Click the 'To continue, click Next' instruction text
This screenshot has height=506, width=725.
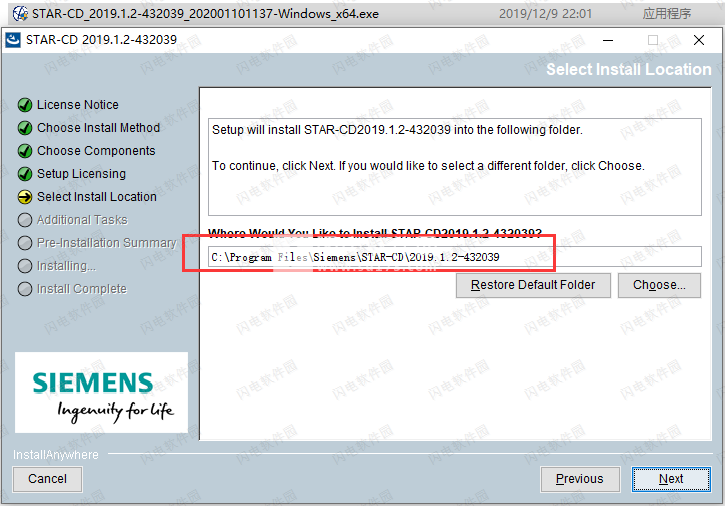tap(428, 166)
